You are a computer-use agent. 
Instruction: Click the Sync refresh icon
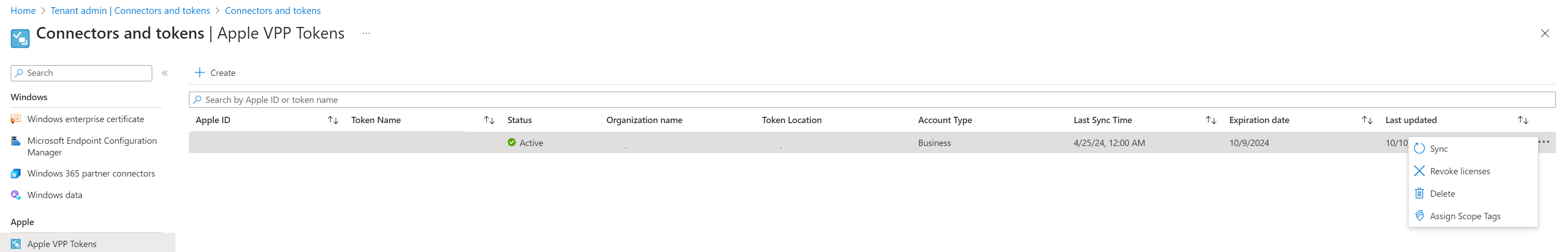click(x=1419, y=149)
